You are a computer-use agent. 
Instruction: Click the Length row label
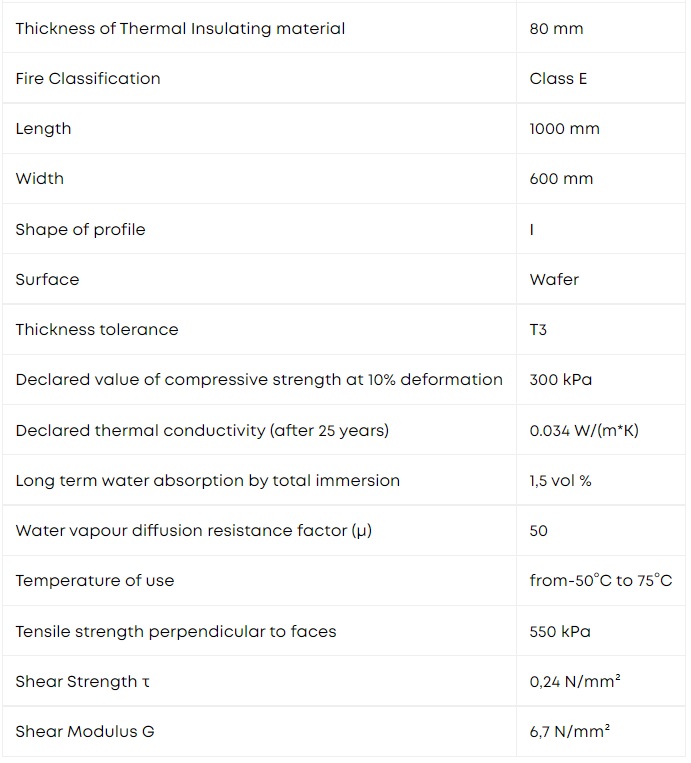(x=43, y=129)
